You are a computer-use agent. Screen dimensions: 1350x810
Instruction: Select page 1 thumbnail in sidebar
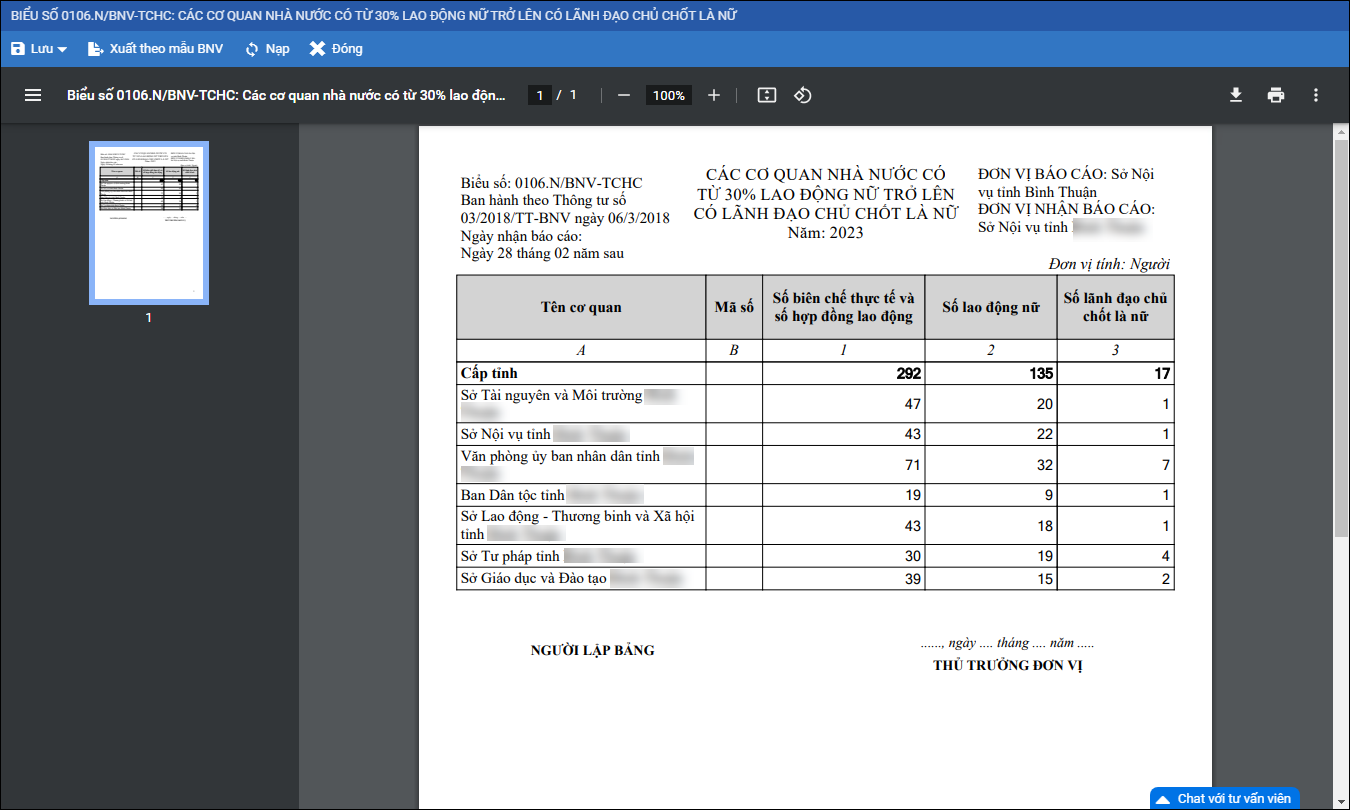[149, 223]
